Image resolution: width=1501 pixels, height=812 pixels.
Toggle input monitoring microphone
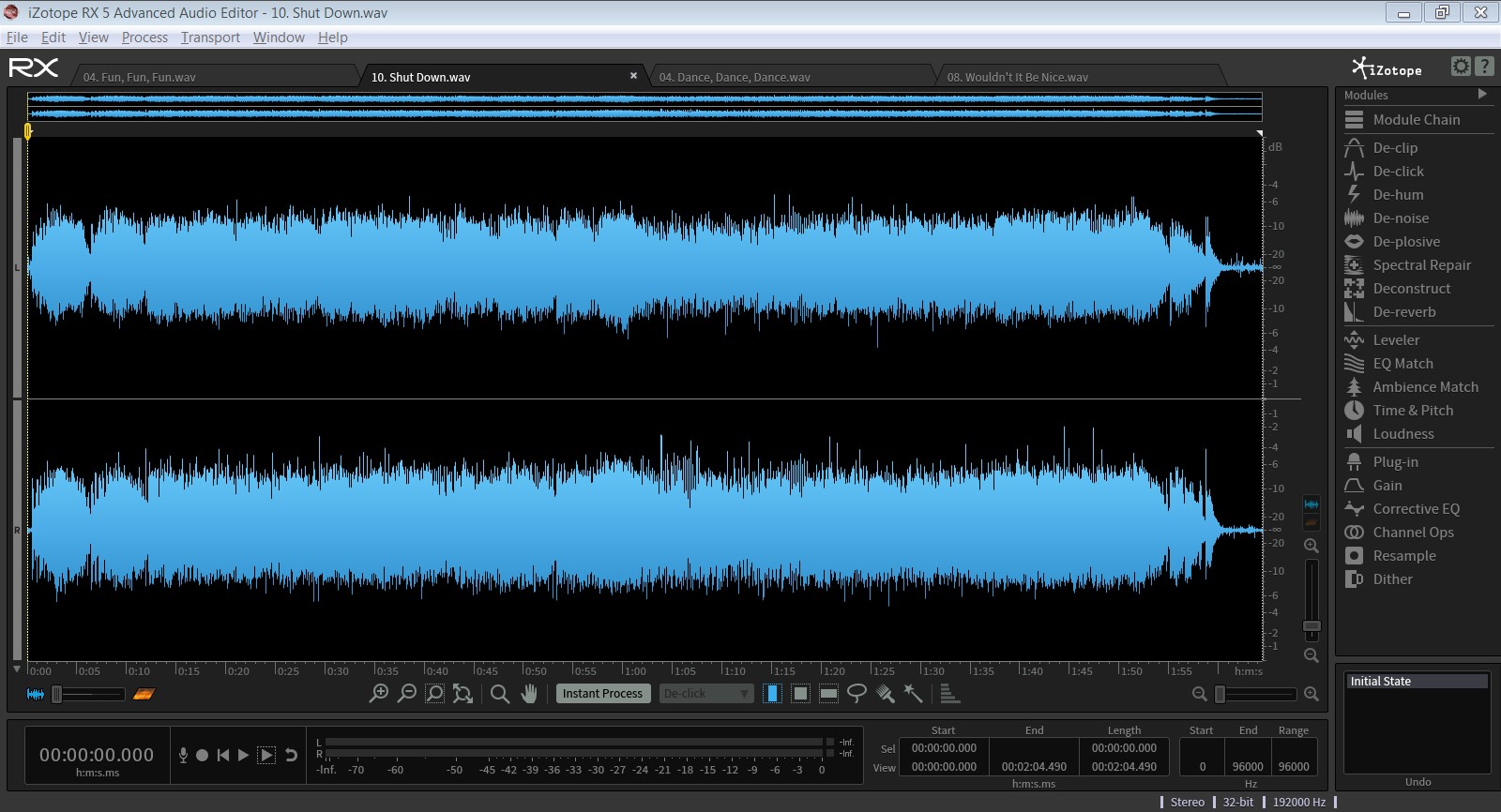183,755
